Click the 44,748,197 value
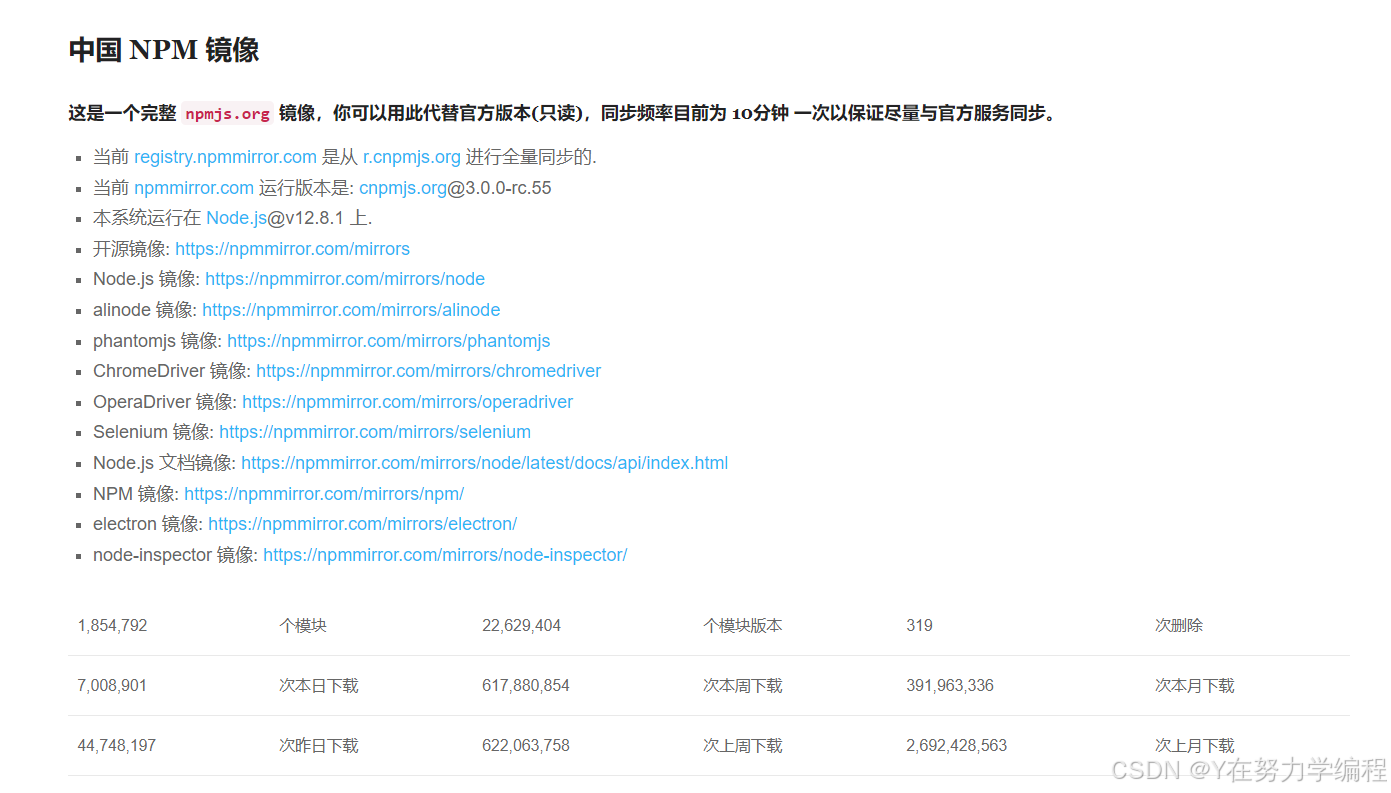The height and width of the screenshot is (793, 1391). pos(116,746)
